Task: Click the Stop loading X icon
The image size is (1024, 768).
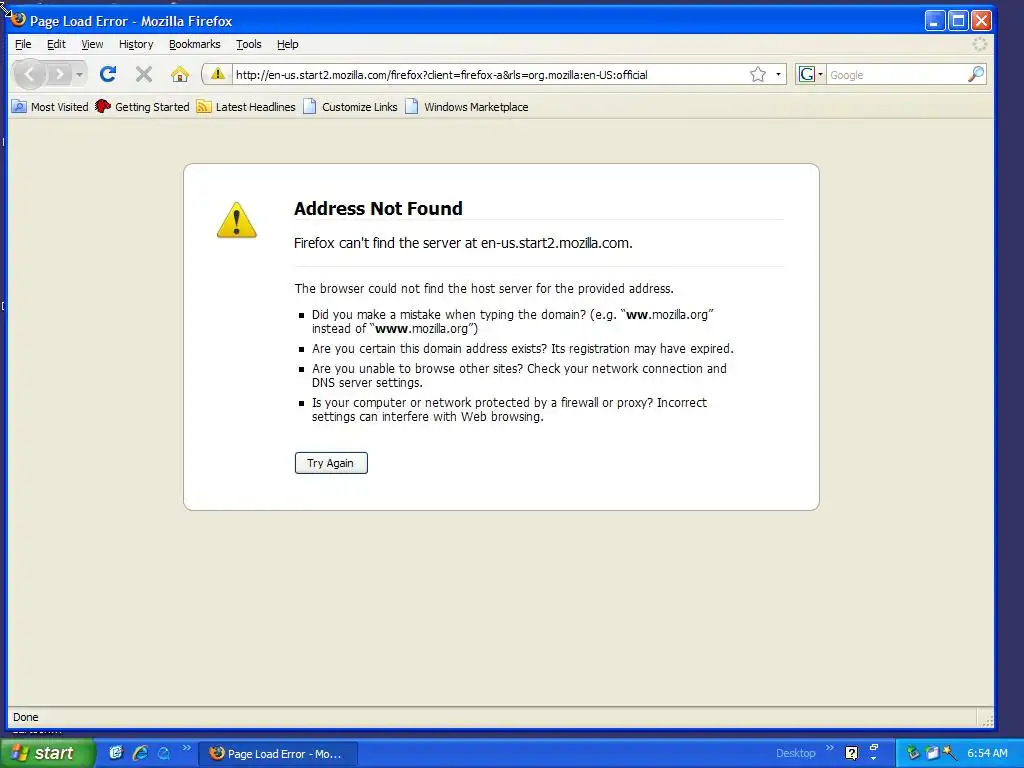Action: pyautogui.click(x=144, y=74)
